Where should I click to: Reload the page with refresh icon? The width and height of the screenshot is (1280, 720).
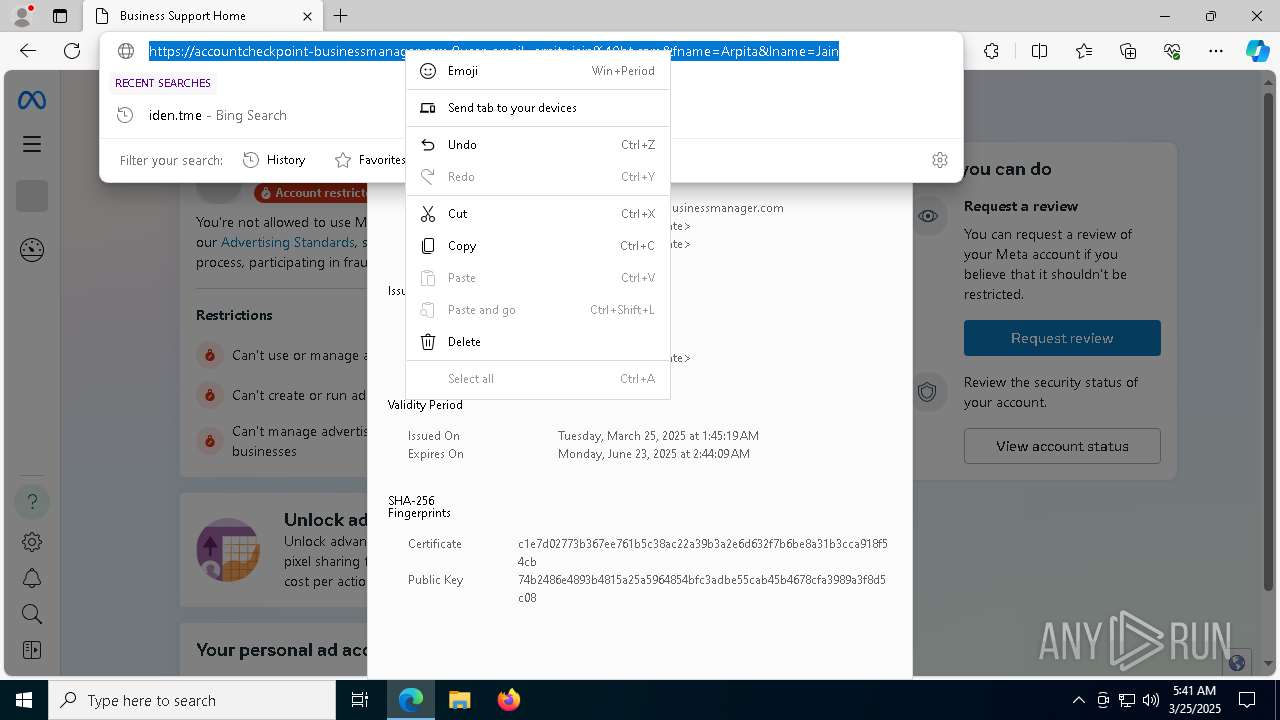[x=72, y=51]
